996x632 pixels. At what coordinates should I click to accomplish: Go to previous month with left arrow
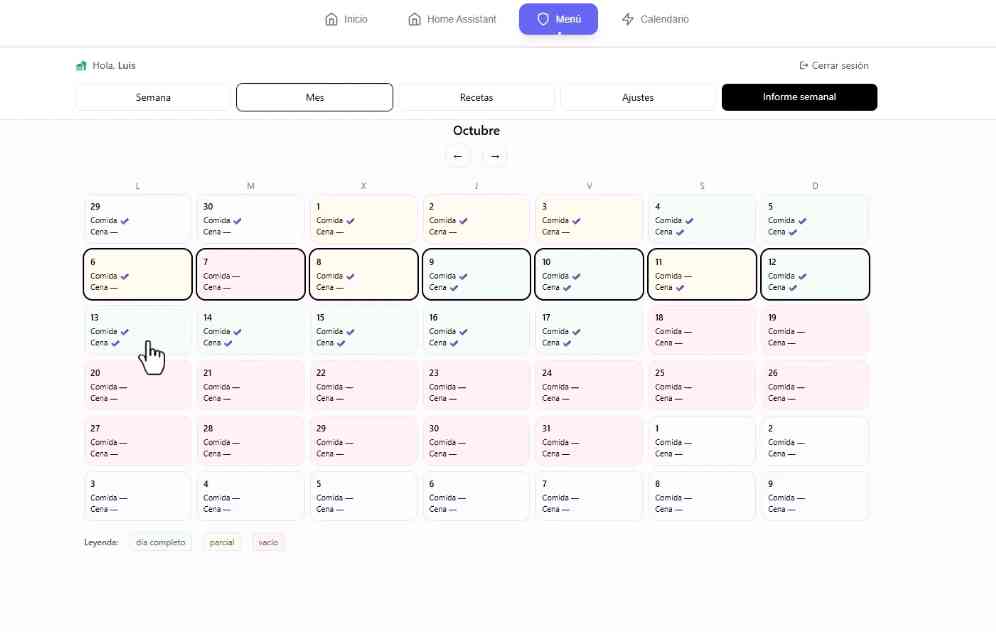pyautogui.click(x=458, y=156)
